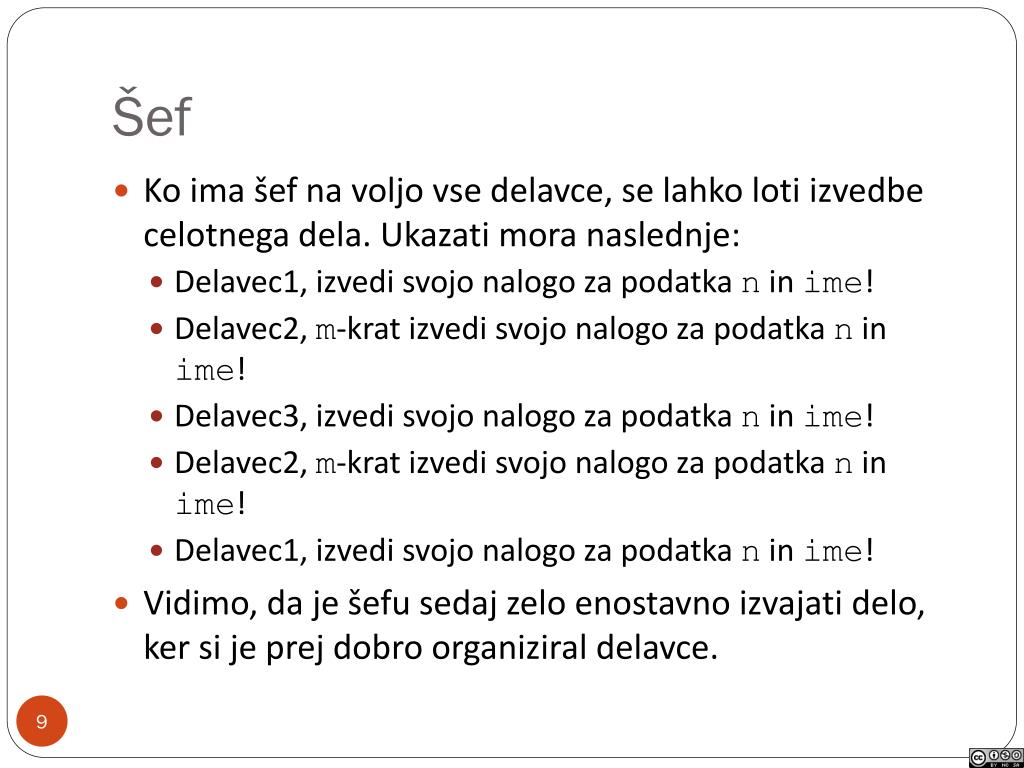Click the orange bullet before "Ko ima šef"
Viewport: 1024px width, 768px height.
coord(121,191)
